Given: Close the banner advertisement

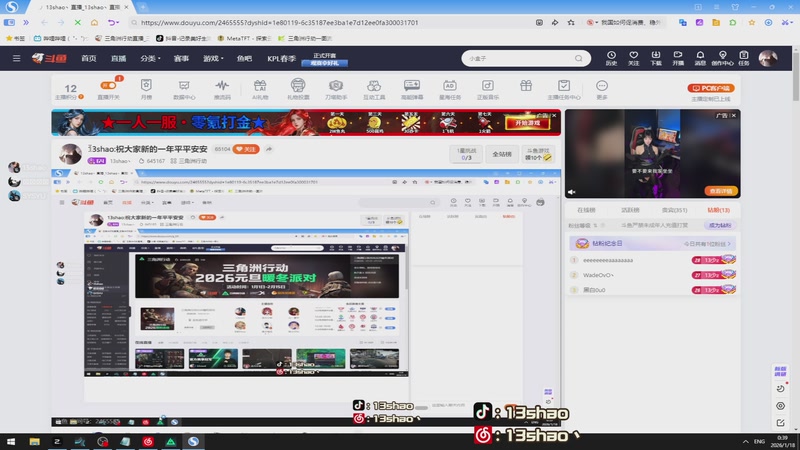Looking at the screenshot, I should click(554, 115).
